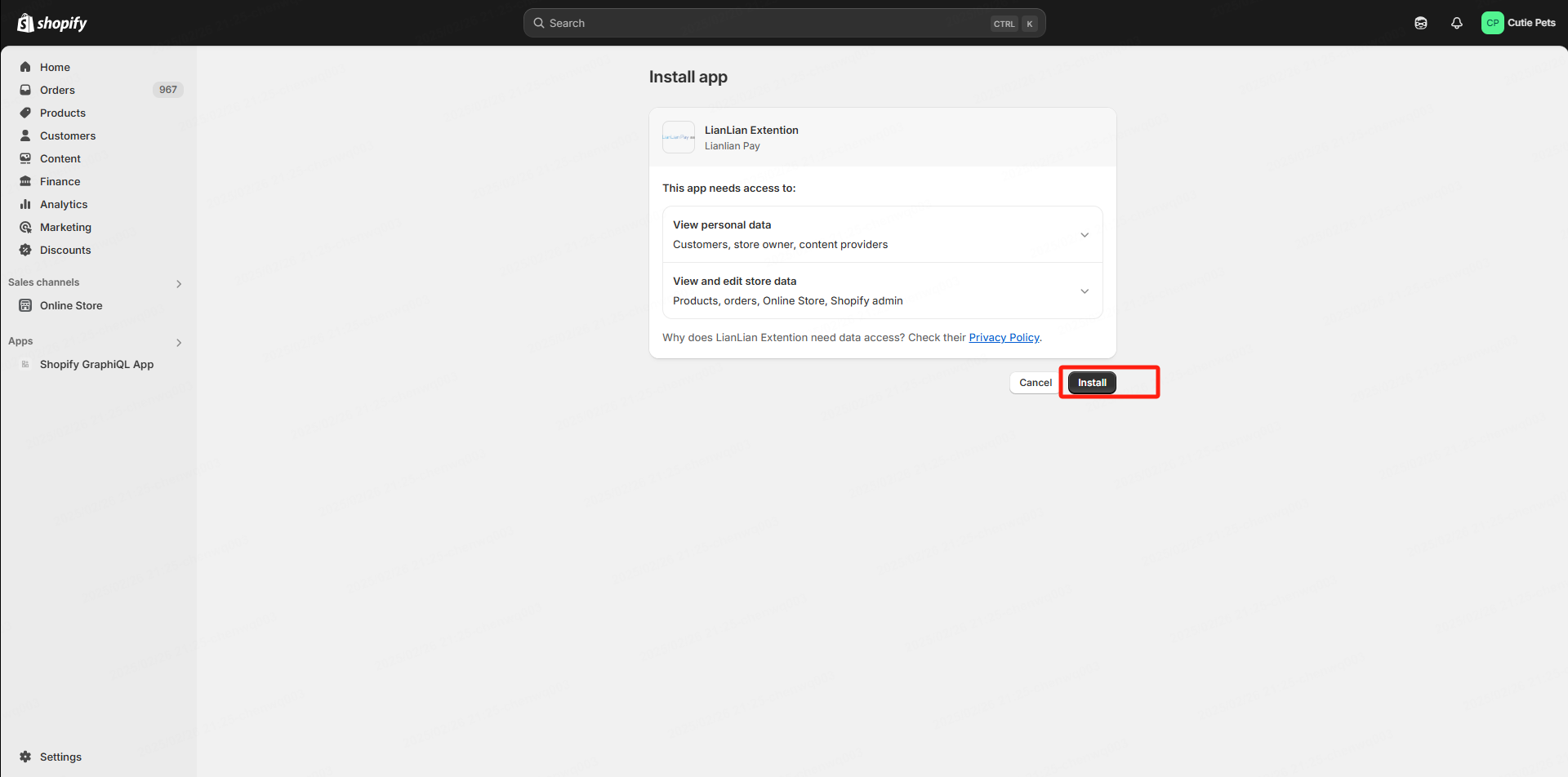The height and width of the screenshot is (777, 1568).
Task: Expand the Sales channels section
Action: [179, 284]
